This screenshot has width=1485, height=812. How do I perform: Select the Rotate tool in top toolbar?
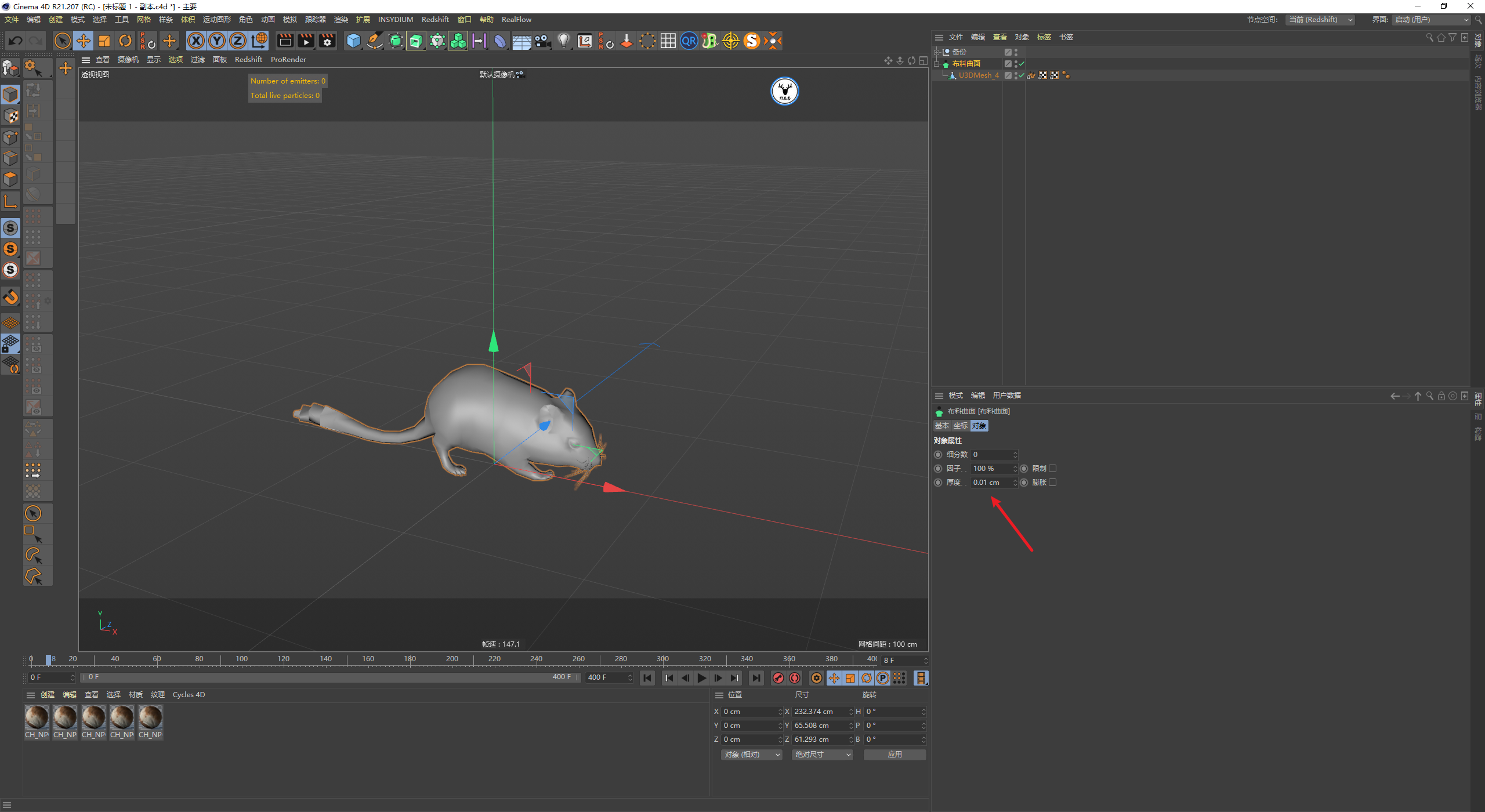coord(125,41)
